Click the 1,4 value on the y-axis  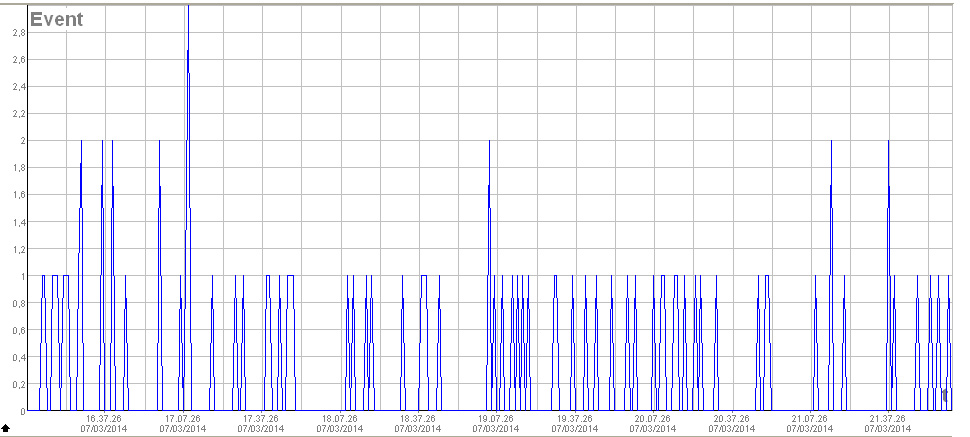17,222
